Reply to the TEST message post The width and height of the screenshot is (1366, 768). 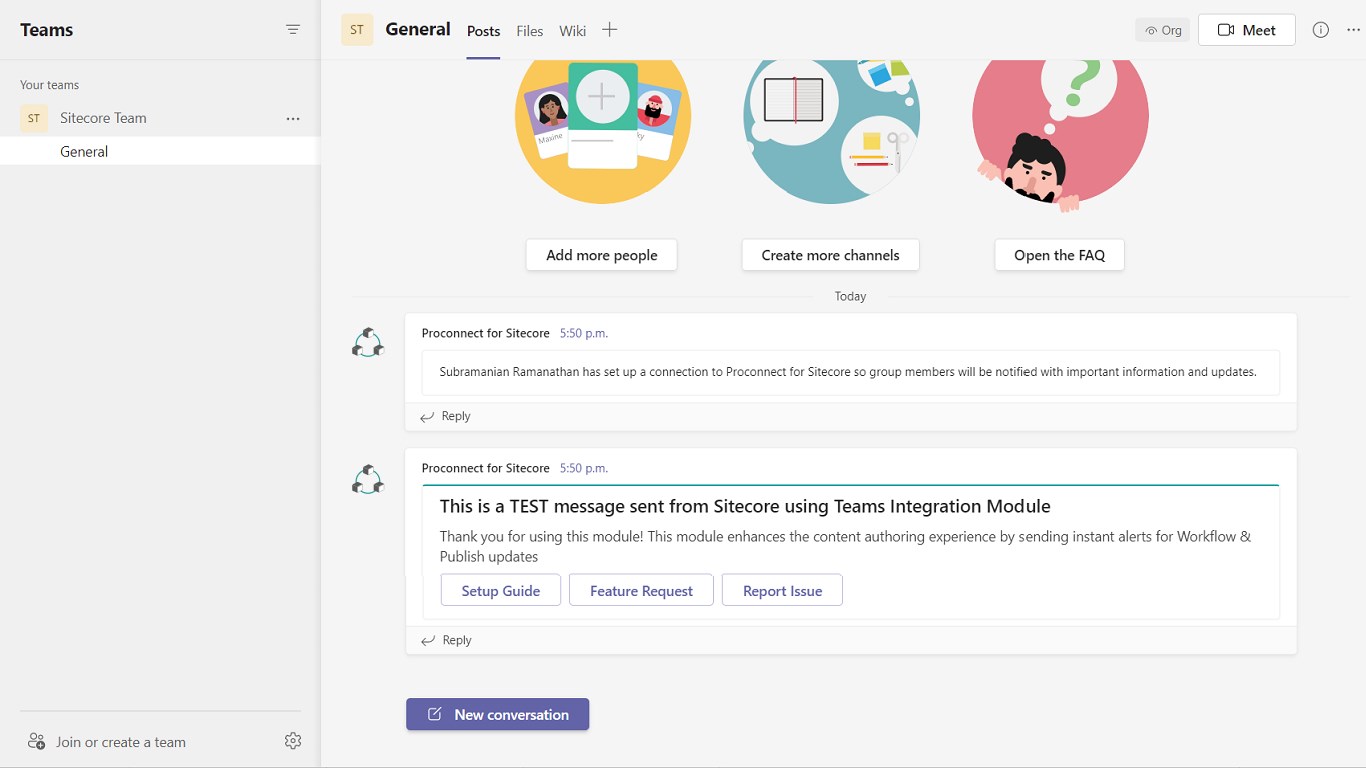pyautogui.click(x=446, y=640)
